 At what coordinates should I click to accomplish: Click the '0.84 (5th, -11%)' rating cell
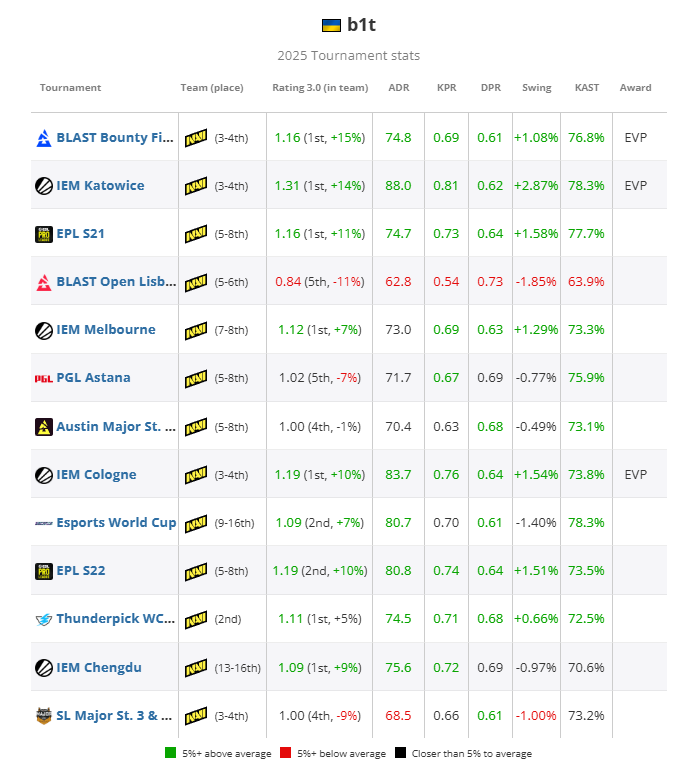(320, 282)
